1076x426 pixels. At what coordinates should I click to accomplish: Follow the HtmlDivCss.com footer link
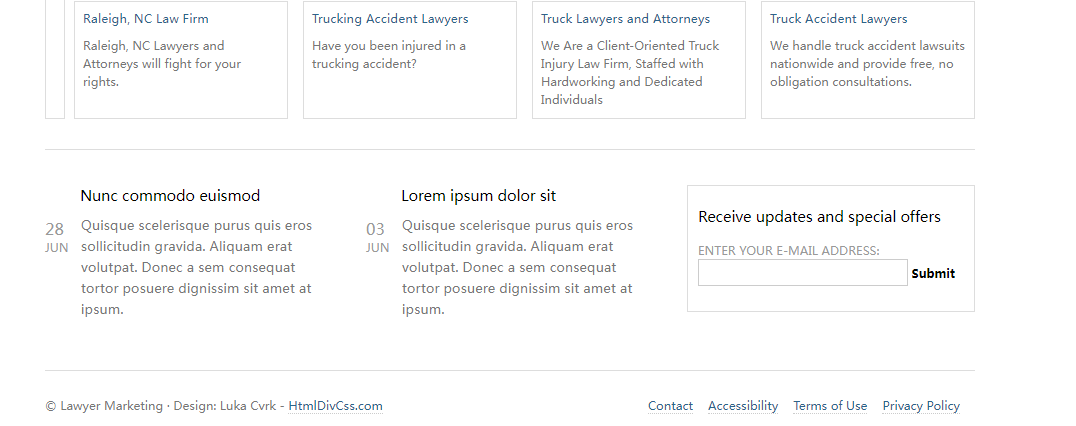[x=335, y=406]
